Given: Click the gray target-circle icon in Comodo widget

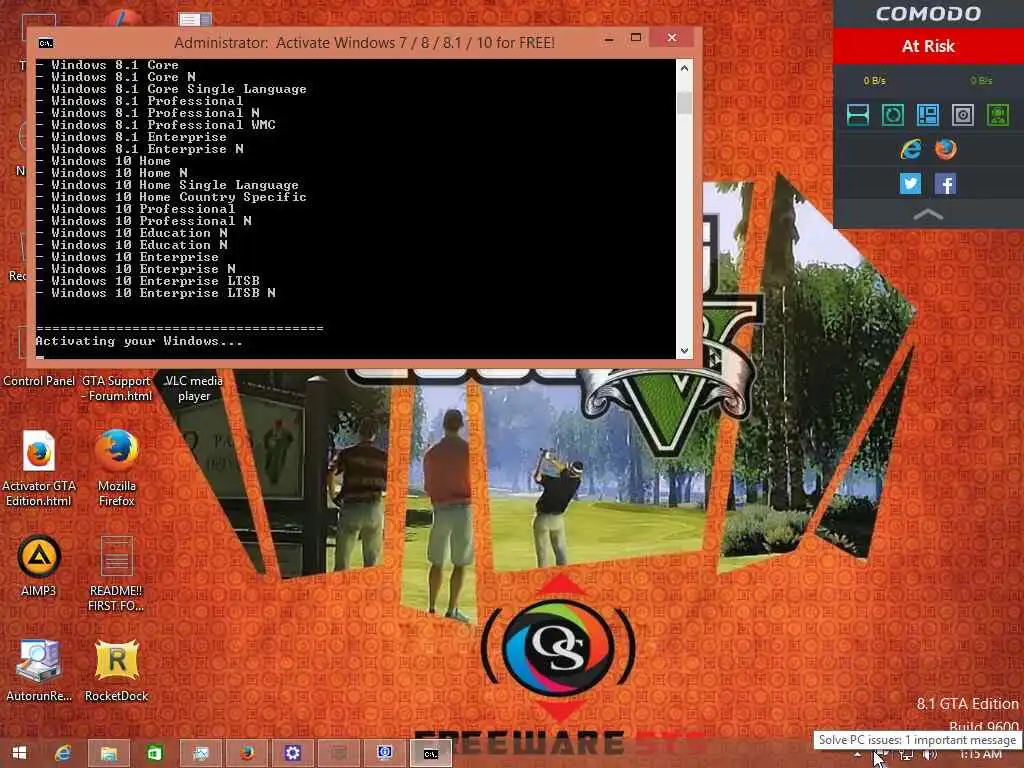Looking at the screenshot, I should pyautogui.click(x=963, y=115).
